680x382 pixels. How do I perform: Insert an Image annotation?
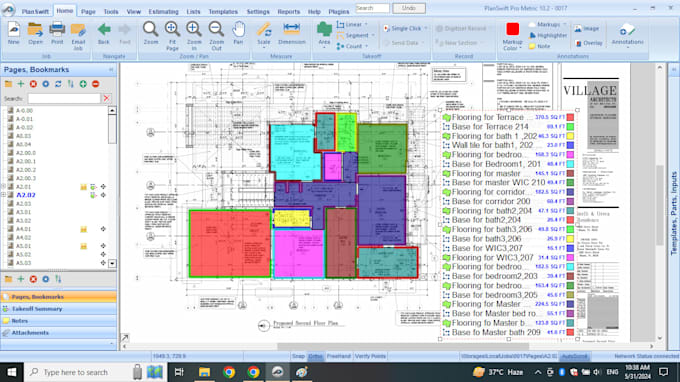587,29
